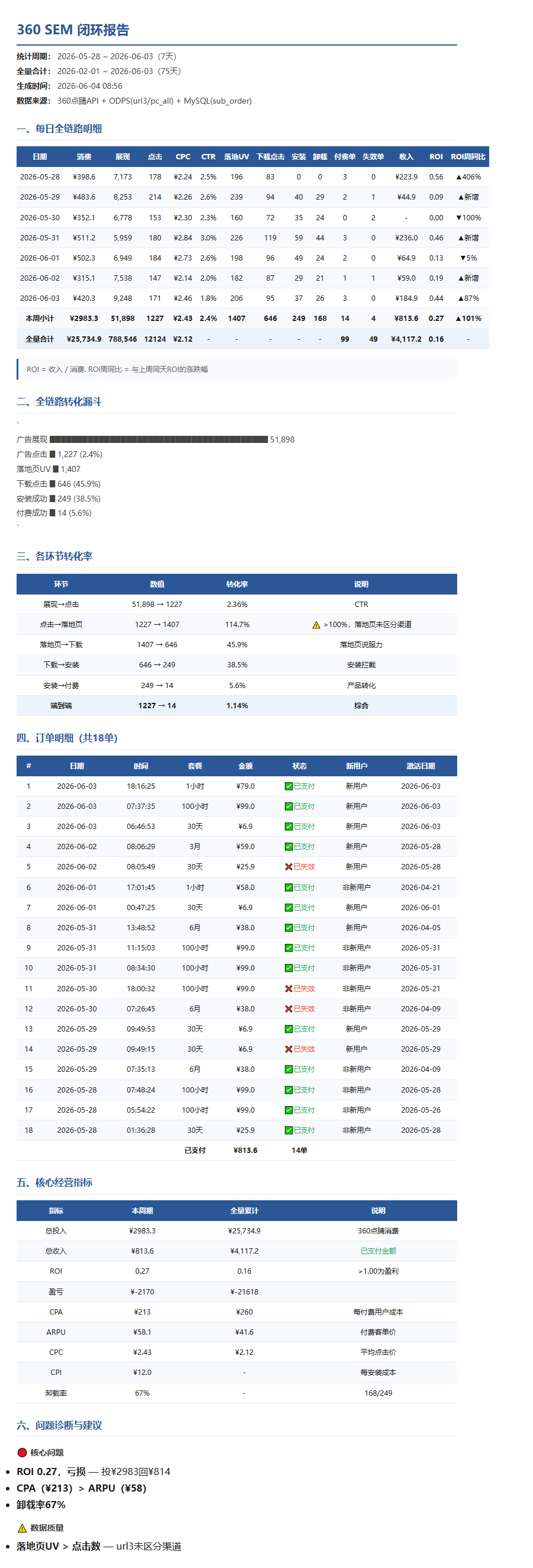Image resolution: width=533 pixels, height=1568 pixels.
Task: Click the 数据来源 line with 360点睛API
Action: tap(134, 101)
